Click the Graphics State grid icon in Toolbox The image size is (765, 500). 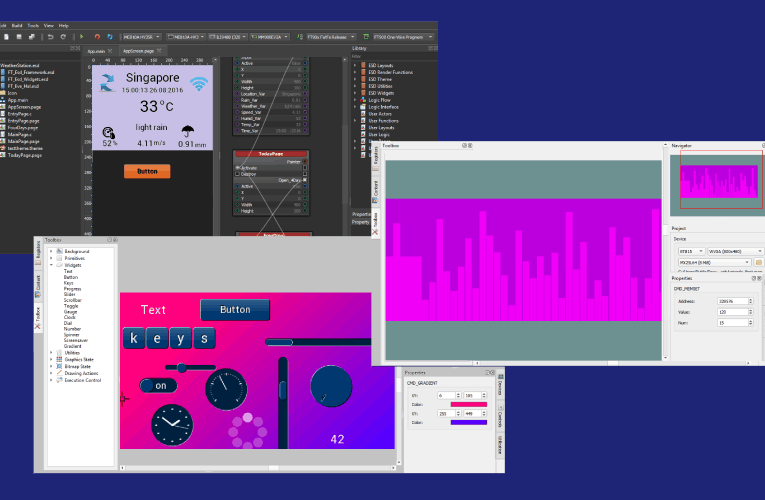(x=59, y=360)
